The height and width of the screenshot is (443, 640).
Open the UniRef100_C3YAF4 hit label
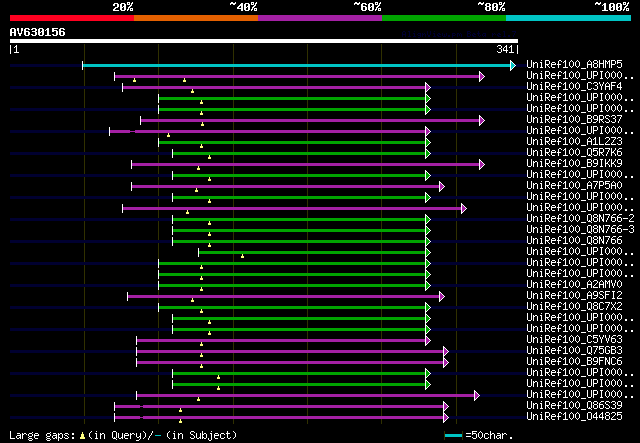574,87
